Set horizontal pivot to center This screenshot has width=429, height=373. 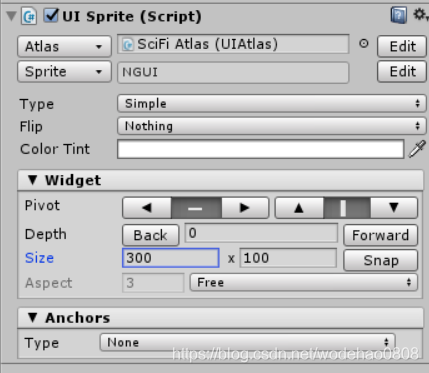click(196, 208)
